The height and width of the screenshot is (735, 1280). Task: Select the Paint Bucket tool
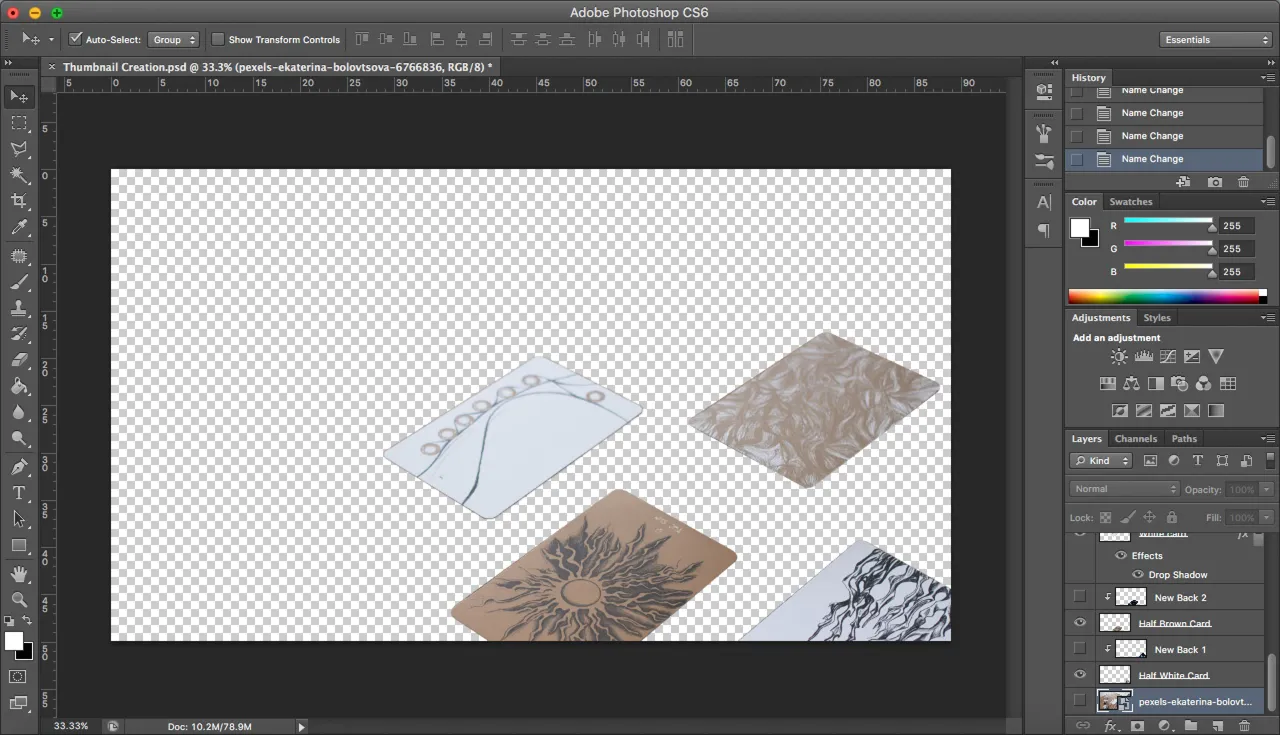tap(19, 386)
